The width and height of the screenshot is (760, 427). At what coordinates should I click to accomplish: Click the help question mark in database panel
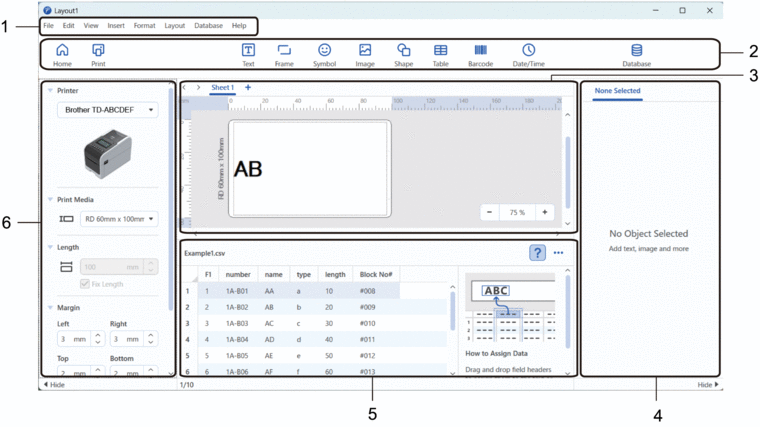537,253
